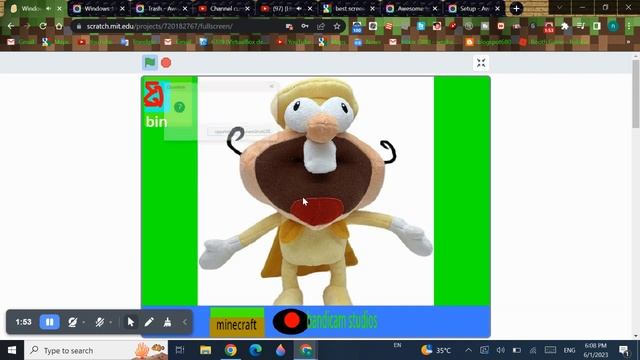Click the plush toy image on stage
The height and width of the screenshot is (360, 640).
tap(316, 191)
